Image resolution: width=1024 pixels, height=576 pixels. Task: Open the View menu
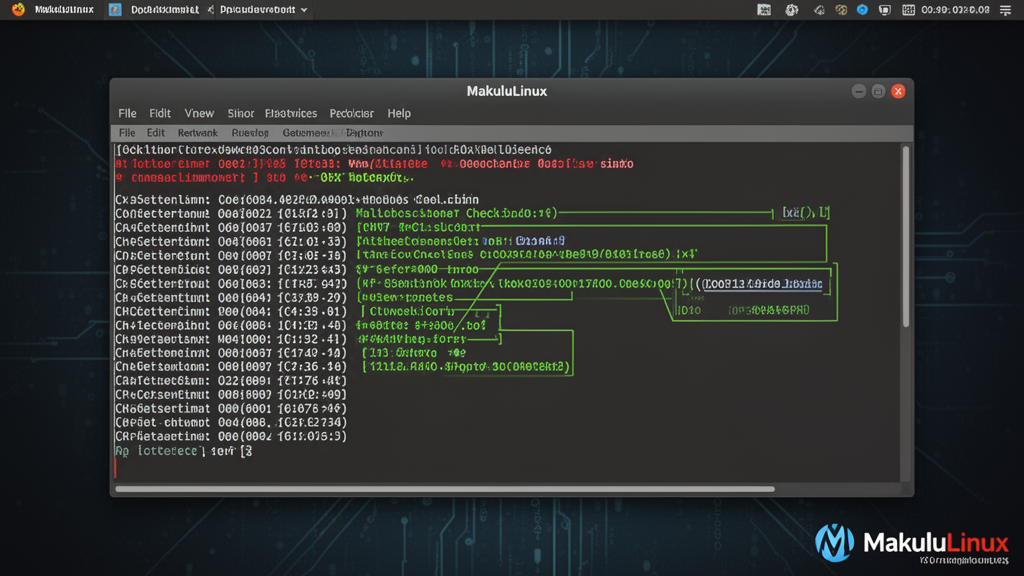tap(199, 113)
